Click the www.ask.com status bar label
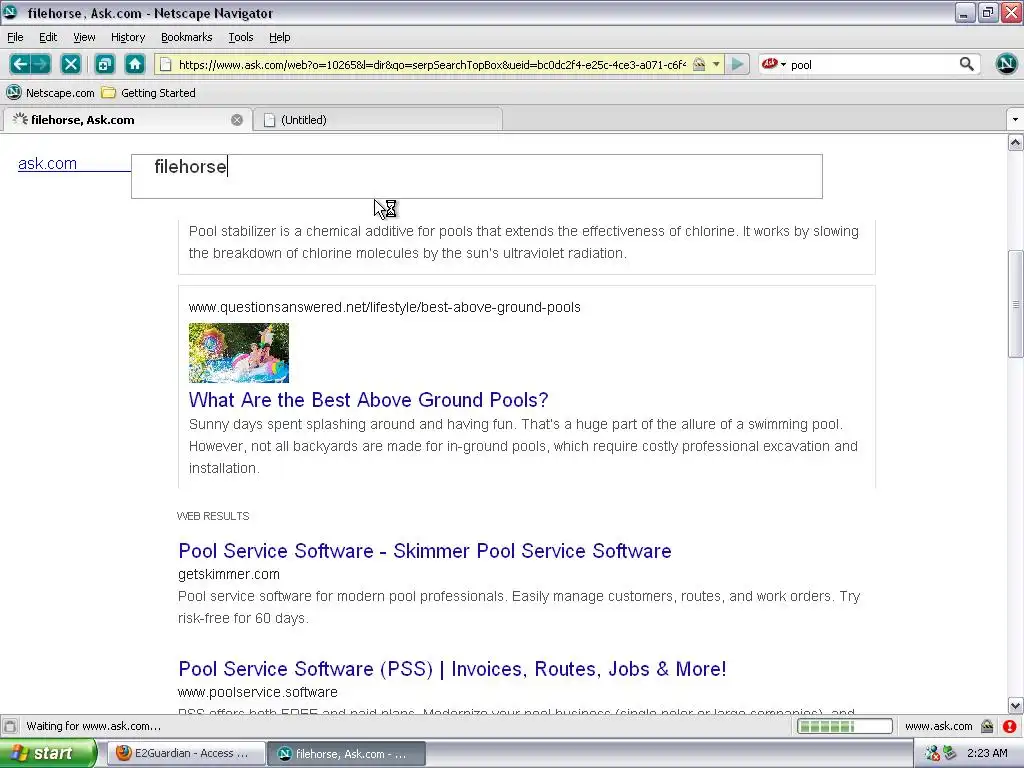Screen dimensions: 1024x768 (x=938, y=726)
